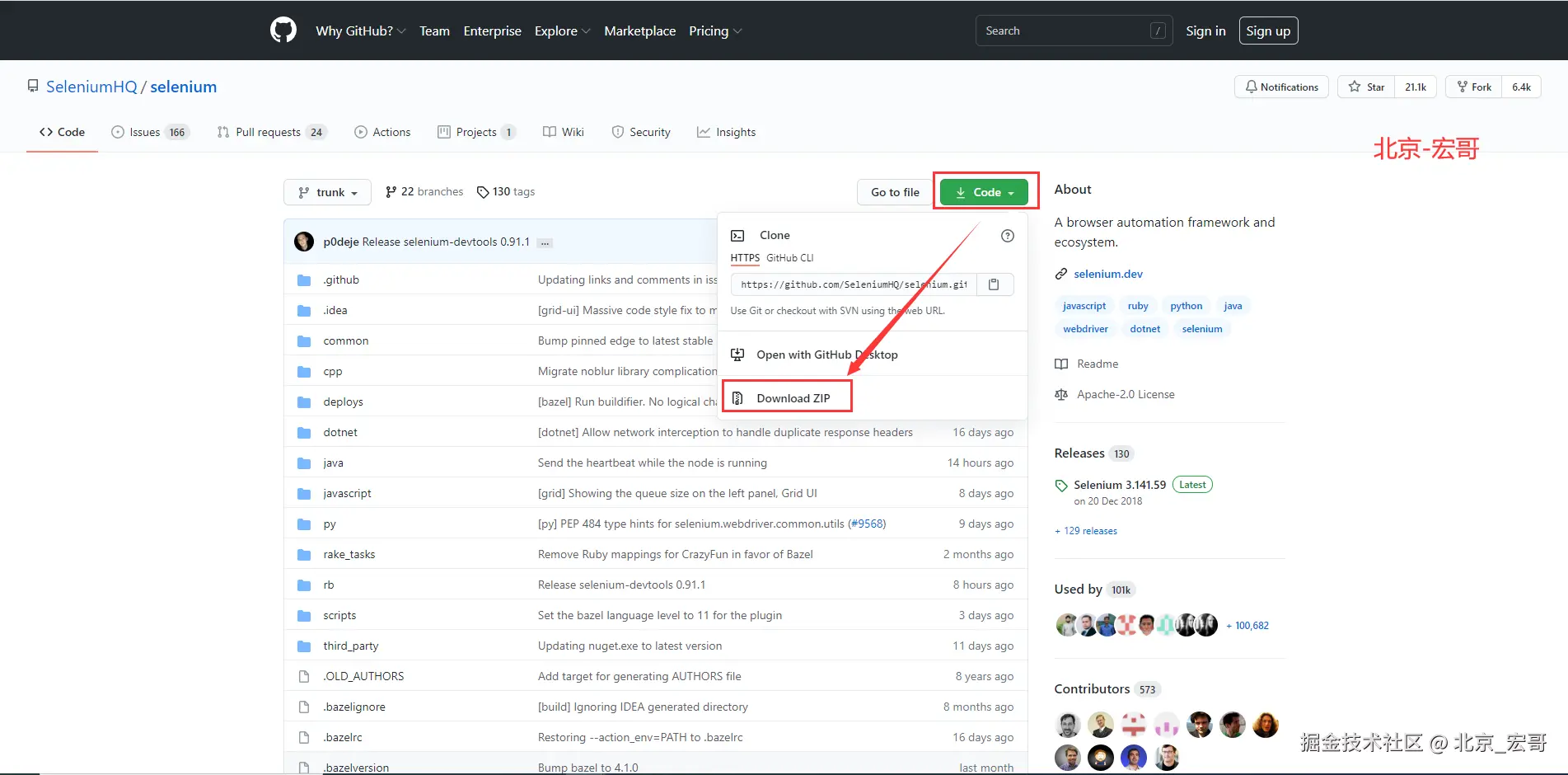1568x775 pixels.
Task: Select the Code repository tab
Action: click(x=62, y=132)
